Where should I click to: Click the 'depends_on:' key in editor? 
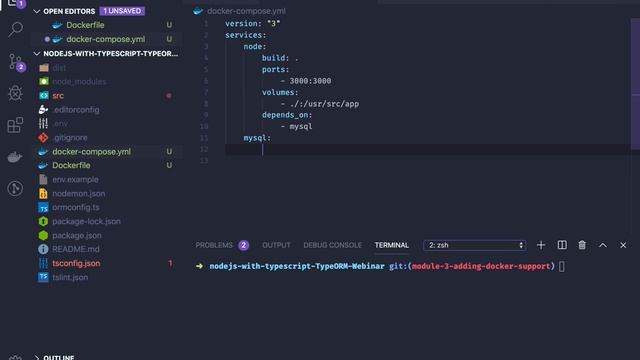[287, 115]
